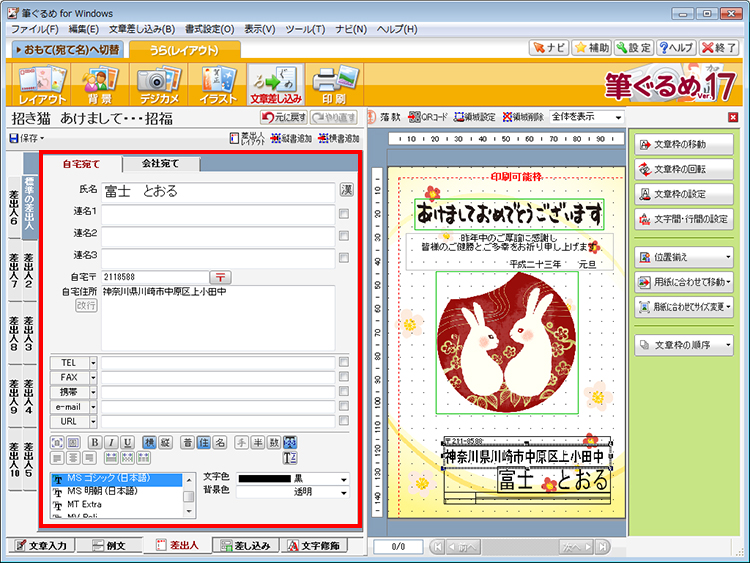This screenshot has width=750, height=563.
Task: Expand the TEL type dropdown
Action: coord(93,363)
